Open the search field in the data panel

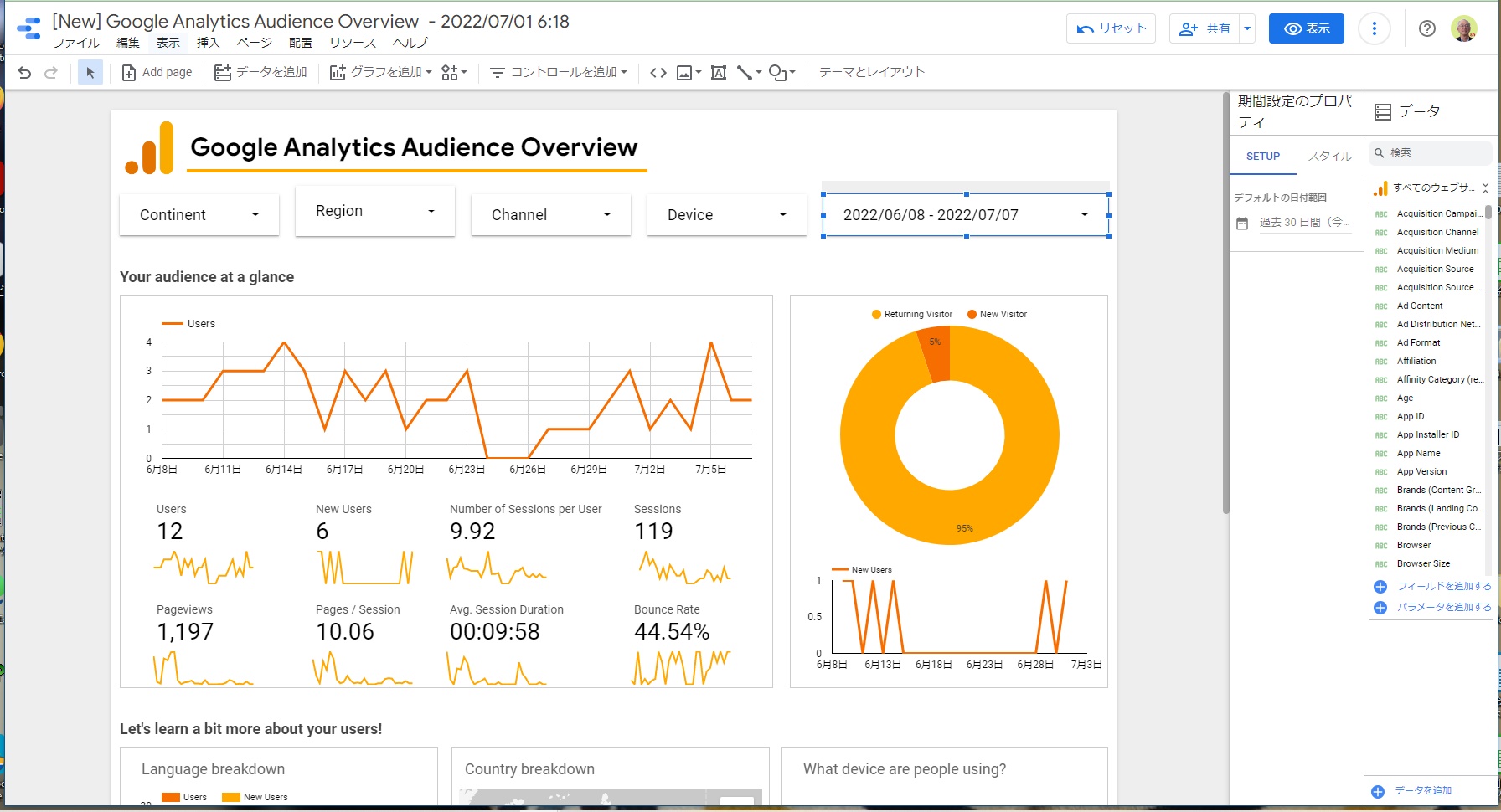coord(1430,152)
